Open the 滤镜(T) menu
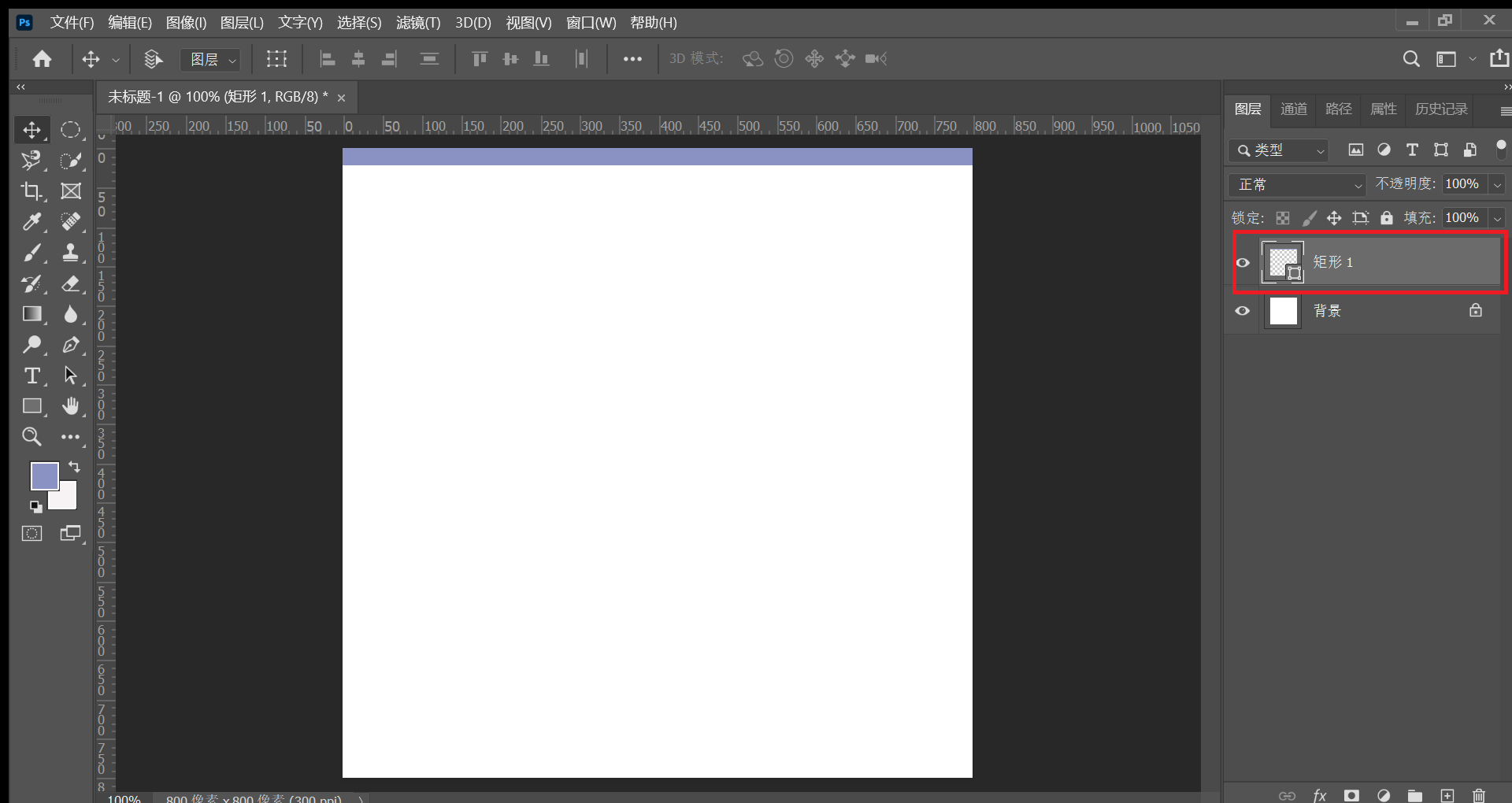 pos(418,23)
